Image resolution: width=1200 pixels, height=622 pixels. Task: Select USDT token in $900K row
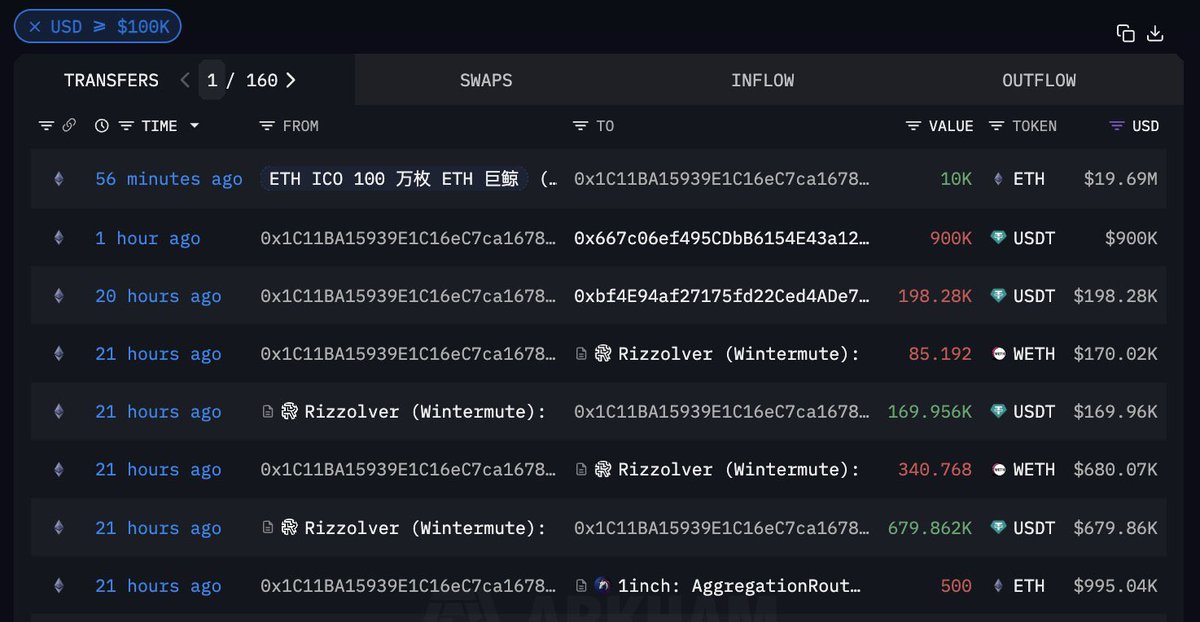(x=1022, y=238)
